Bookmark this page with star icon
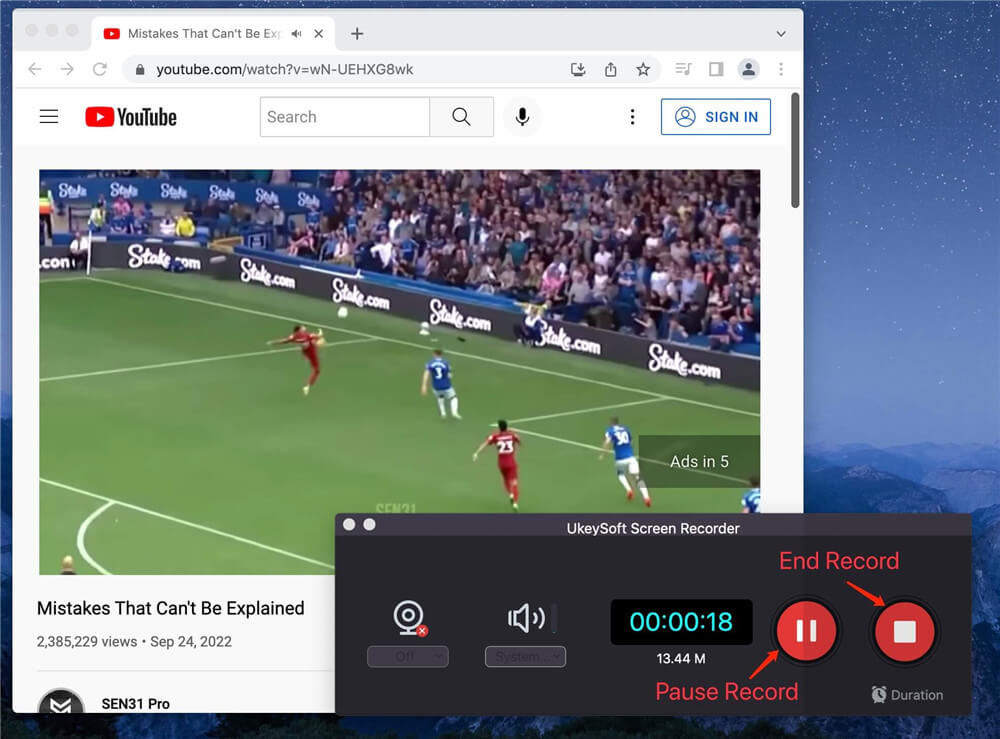Image resolution: width=1000 pixels, height=739 pixels. 643,69
